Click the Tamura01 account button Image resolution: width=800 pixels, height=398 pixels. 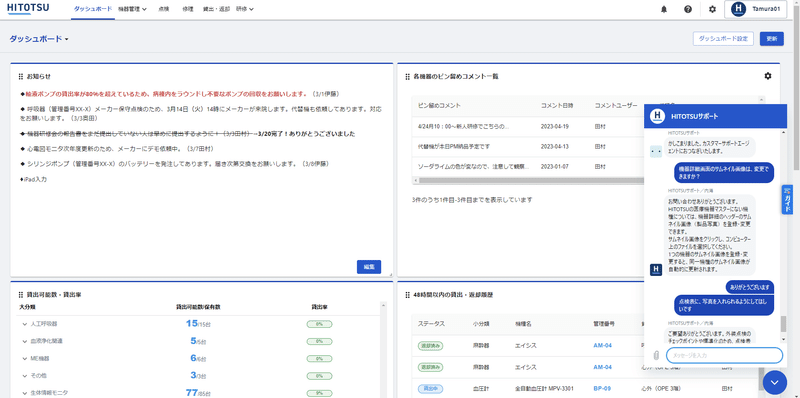[x=755, y=9]
